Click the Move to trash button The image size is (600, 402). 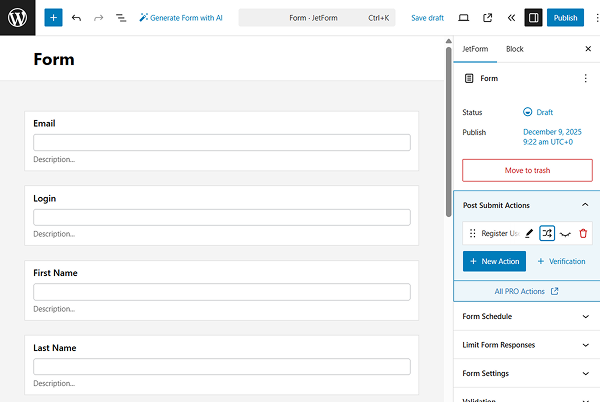click(x=527, y=170)
